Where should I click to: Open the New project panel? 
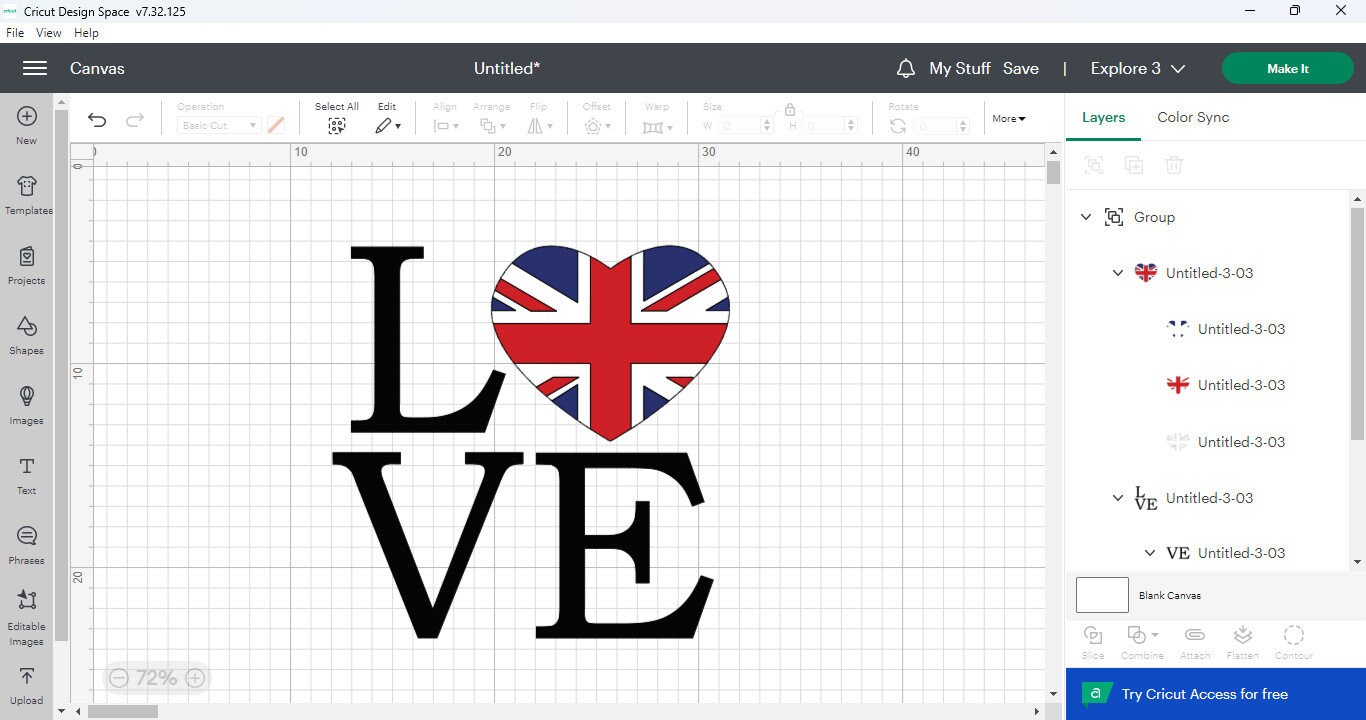[x=26, y=124]
